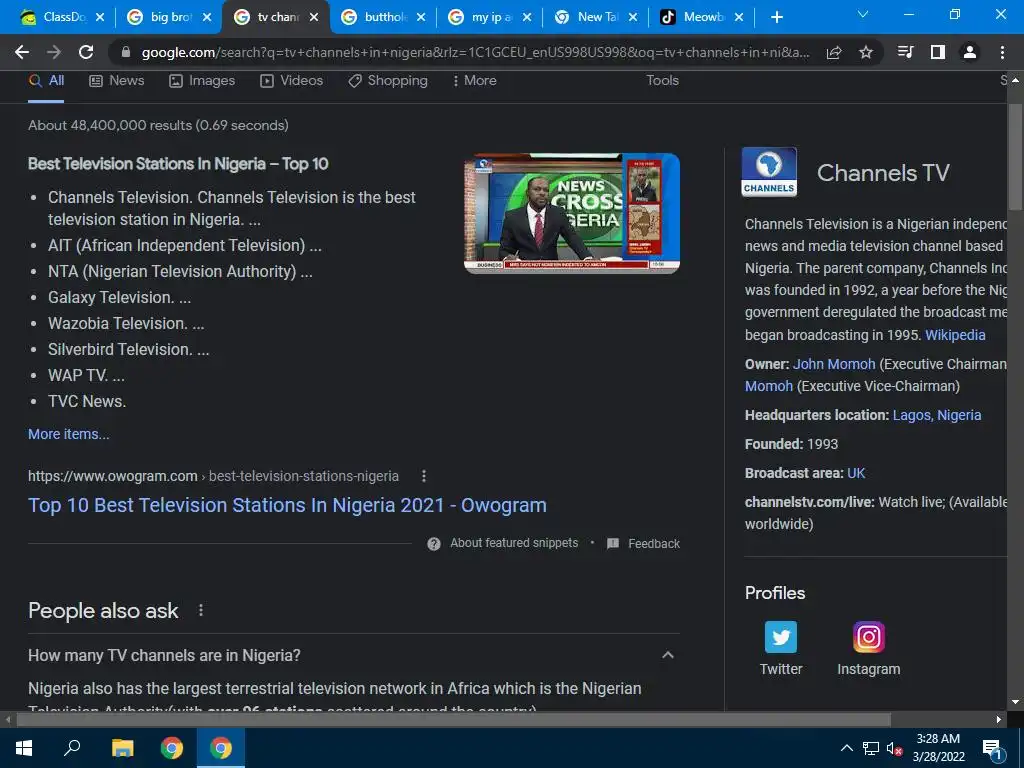The height and width of the screenshot is (768, 1024).
Task: Reload the current page
Action: pos(86,52)
